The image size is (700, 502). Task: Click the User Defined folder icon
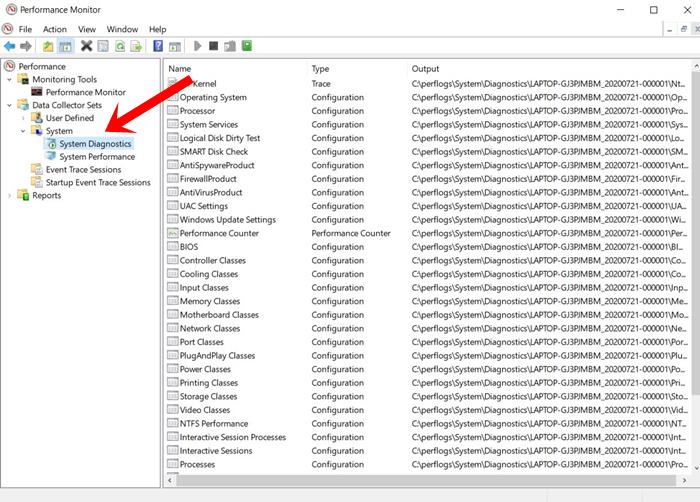pyautogui.click(x=37, y=118)
